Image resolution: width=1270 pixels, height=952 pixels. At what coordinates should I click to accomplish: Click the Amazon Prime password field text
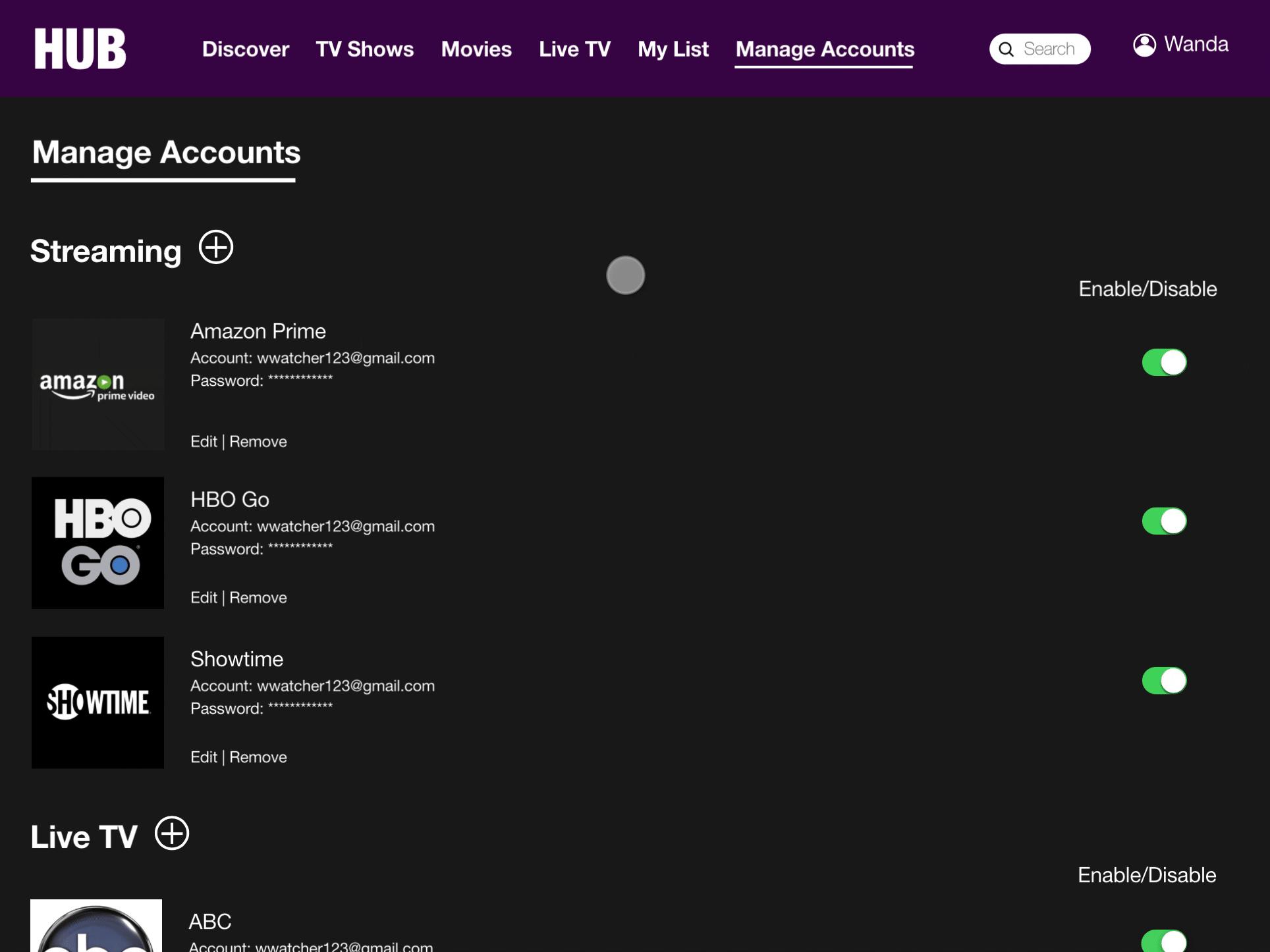coord(262,381)
